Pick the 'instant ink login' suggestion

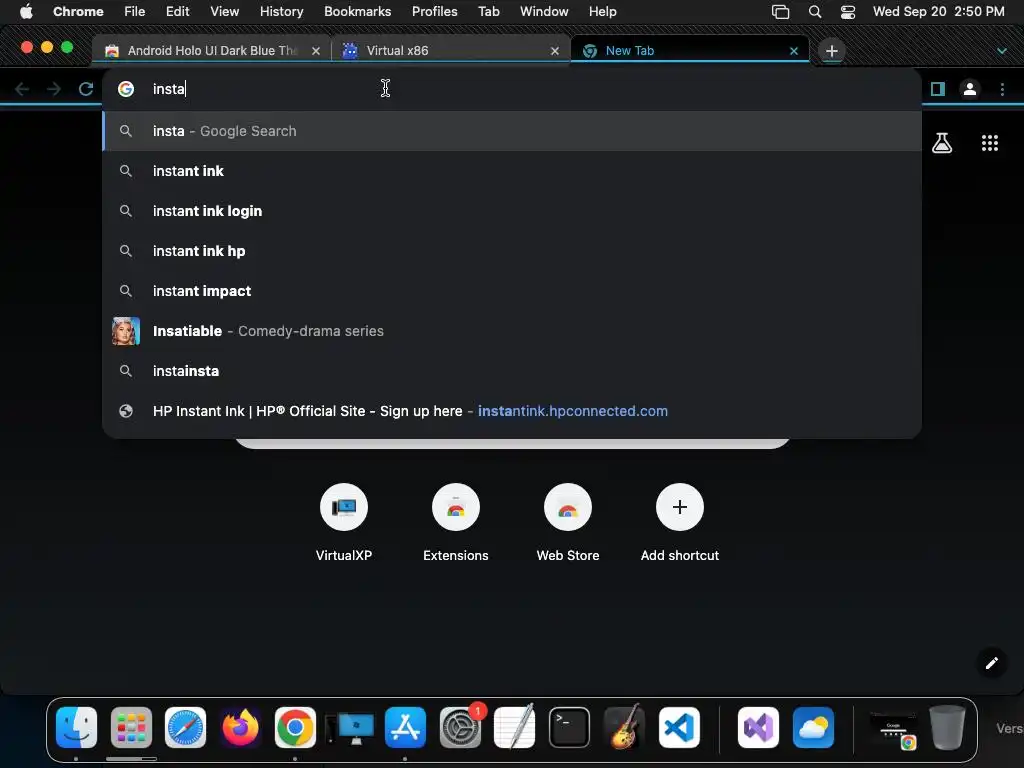pos(512,211)
